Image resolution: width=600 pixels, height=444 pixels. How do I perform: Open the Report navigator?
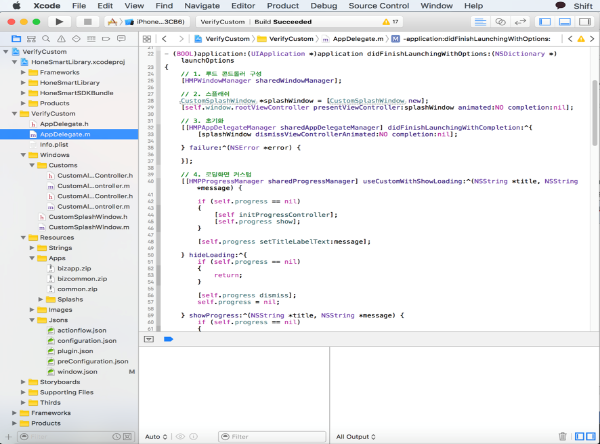point(121,39)
